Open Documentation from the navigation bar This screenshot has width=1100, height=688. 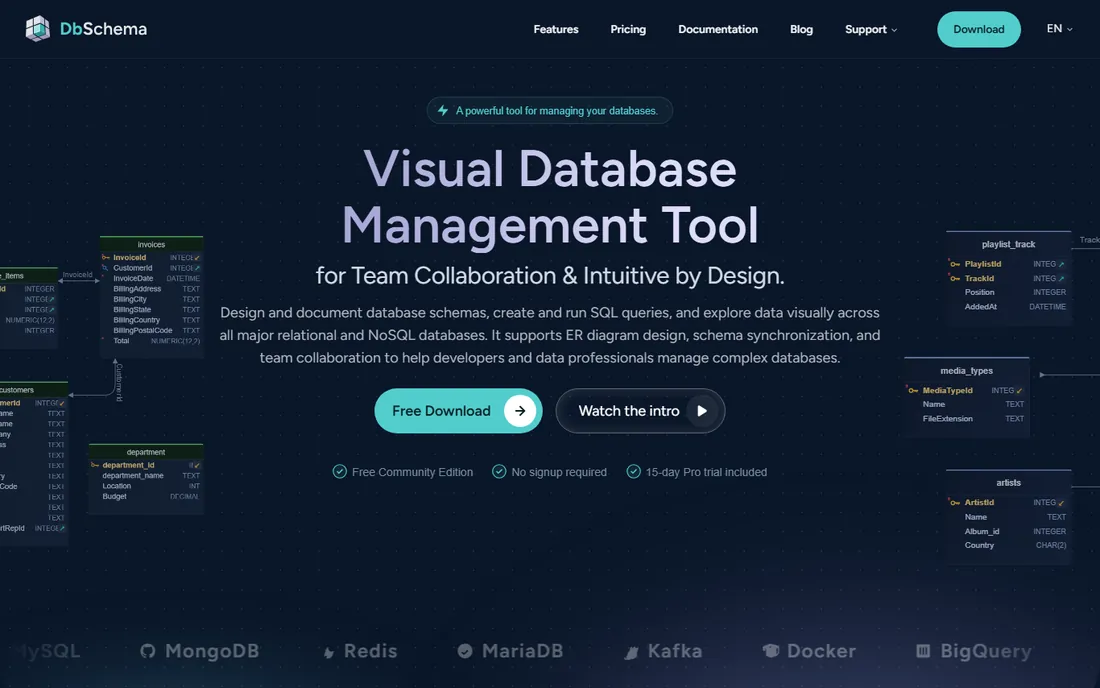(x=718, y=29)
